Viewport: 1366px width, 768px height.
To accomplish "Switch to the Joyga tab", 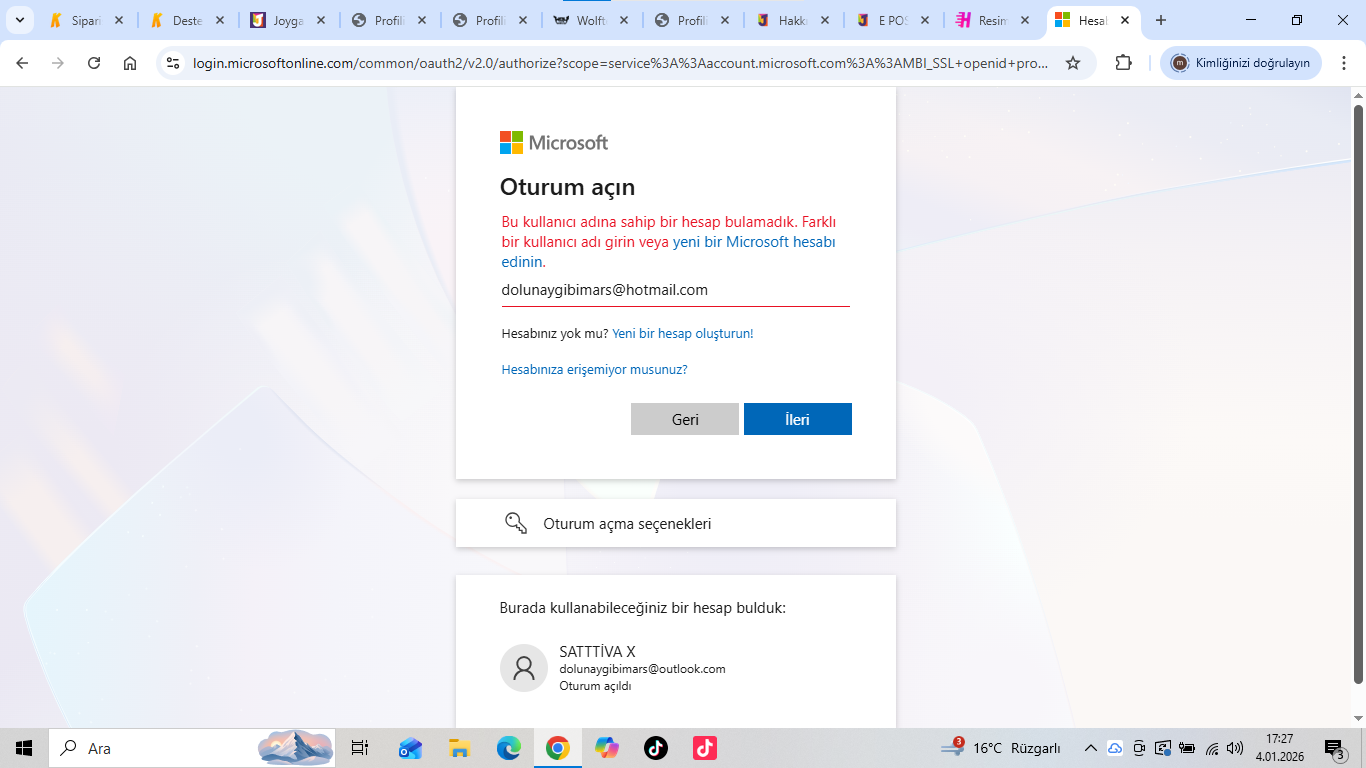I will pyautogui.click(x=287, y=20).
